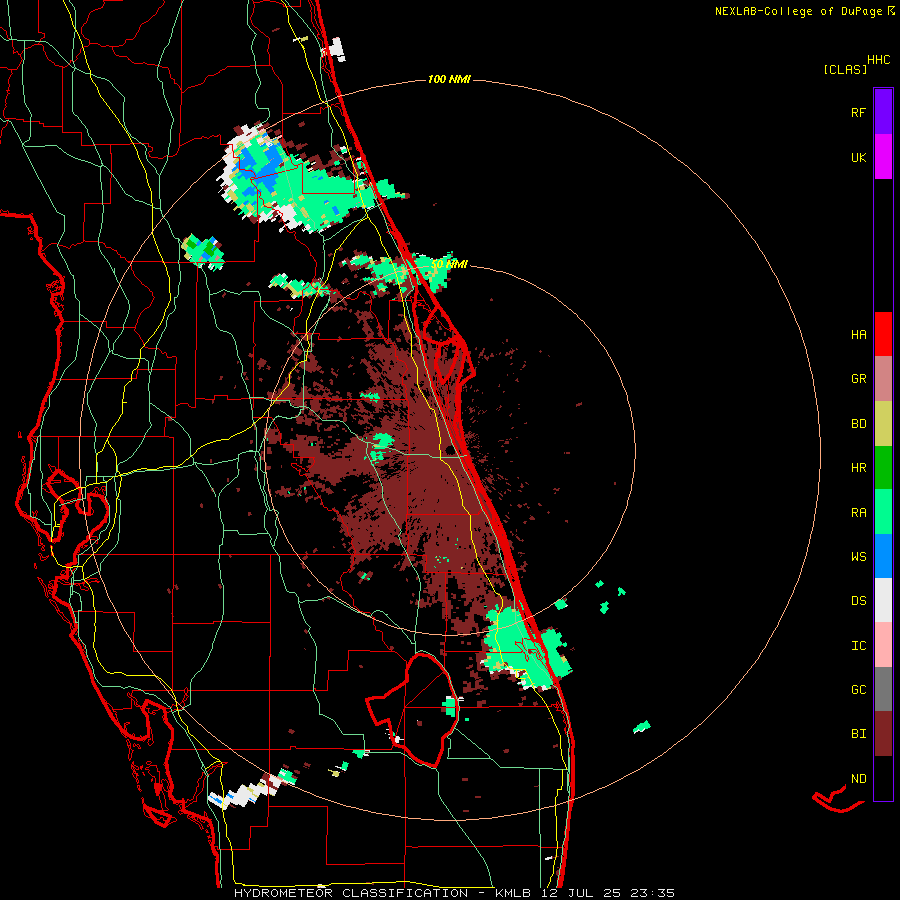Click the 'IC' legend label
900x900 pixels.
[858, 646]
